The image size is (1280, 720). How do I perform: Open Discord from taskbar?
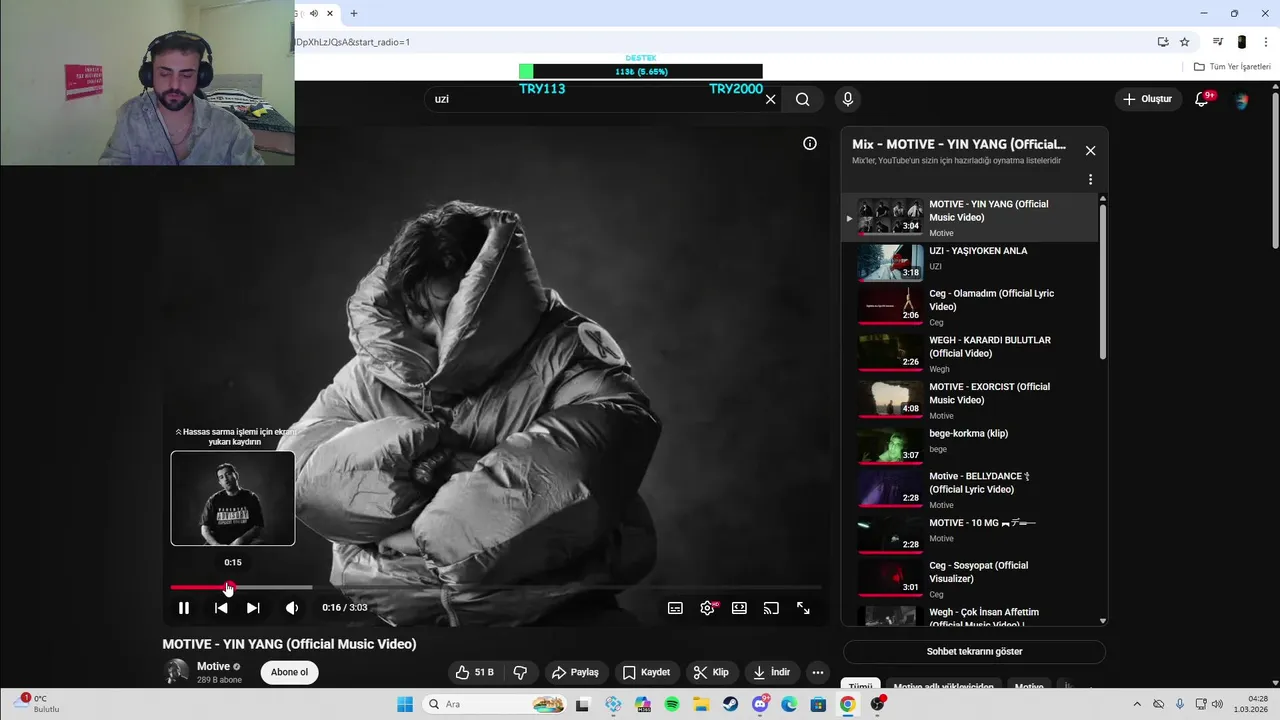[760, 704]
